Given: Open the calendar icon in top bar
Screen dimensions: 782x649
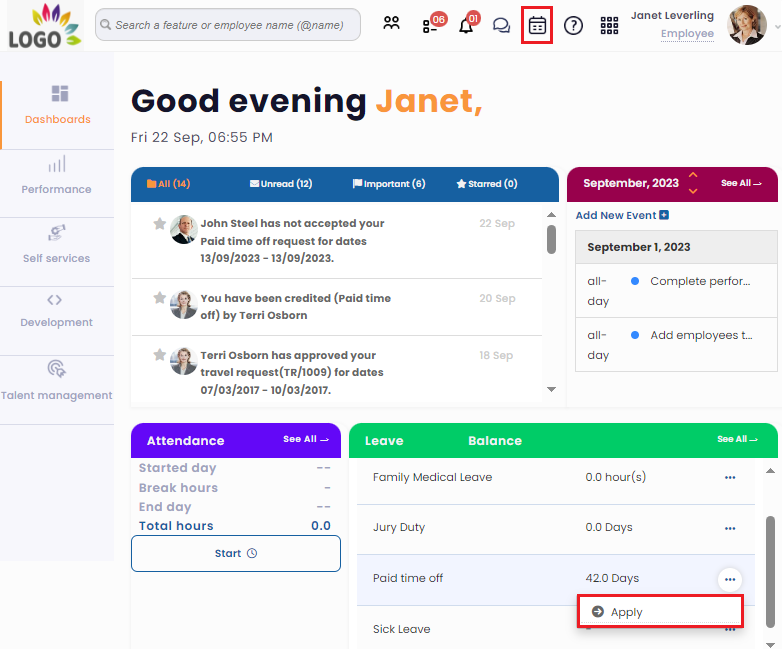Looking at the screenshot, I should pyautogui.click(x=537, y=26).
